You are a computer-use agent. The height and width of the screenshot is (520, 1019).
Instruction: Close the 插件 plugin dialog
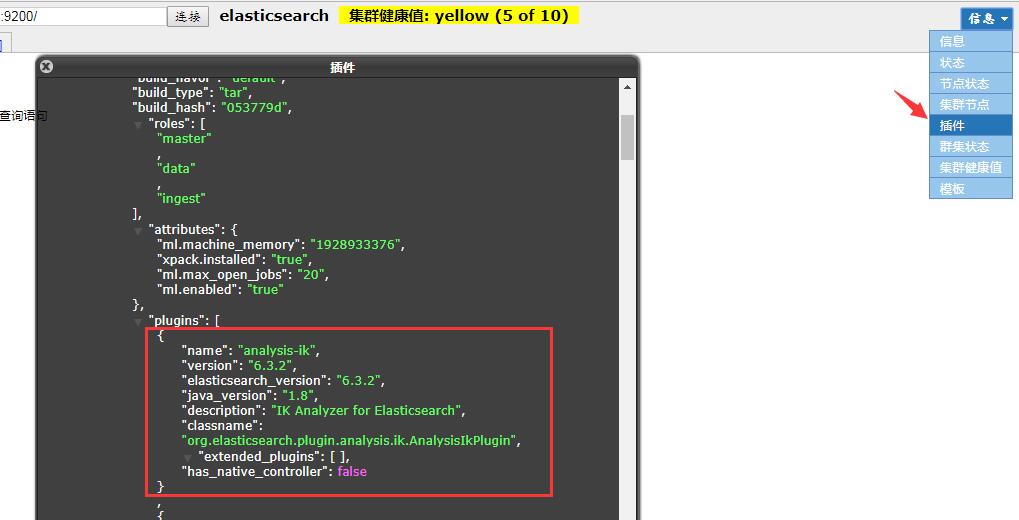[46, 66]
